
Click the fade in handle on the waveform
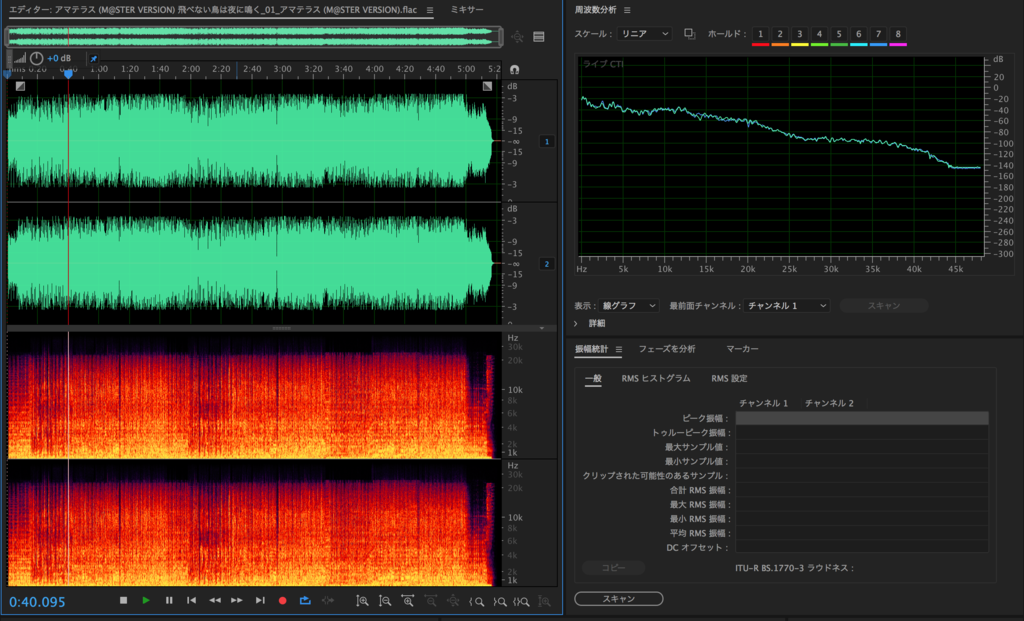tap(20, 86)
